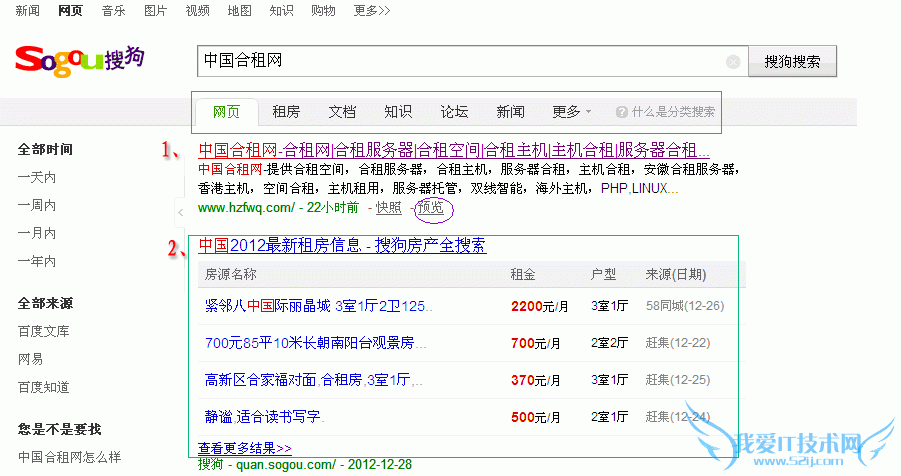Clear the search box with X icon
901x476 pixels.
coord(733,62)
